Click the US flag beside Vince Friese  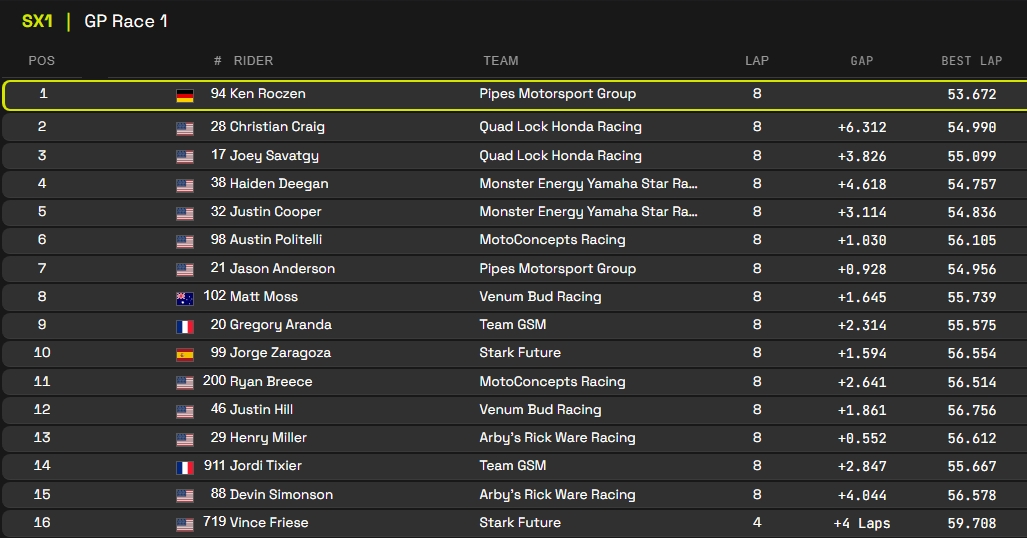(185, 524)
